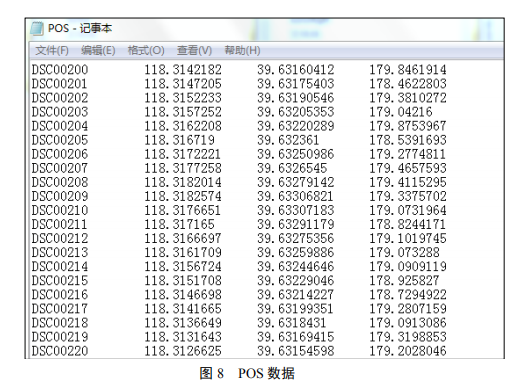
Task: Click the DSC00204 entry
Action: pyautogui.click(x=60, y=126)
